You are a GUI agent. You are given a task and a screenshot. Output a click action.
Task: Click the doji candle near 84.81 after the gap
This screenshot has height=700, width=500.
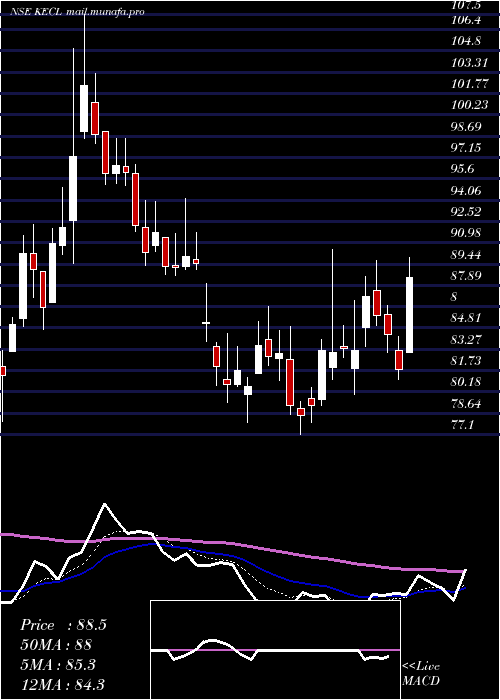206,322
